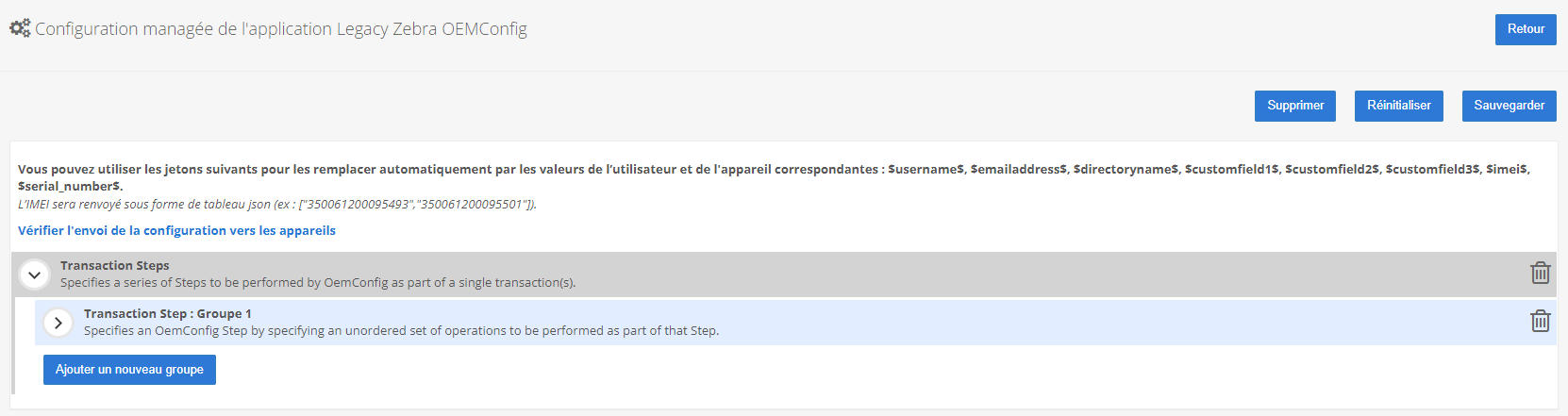Viewport: 1568px width, 416px height.
Task: Click the italic IMEI json example note
Action: [276, 204]
